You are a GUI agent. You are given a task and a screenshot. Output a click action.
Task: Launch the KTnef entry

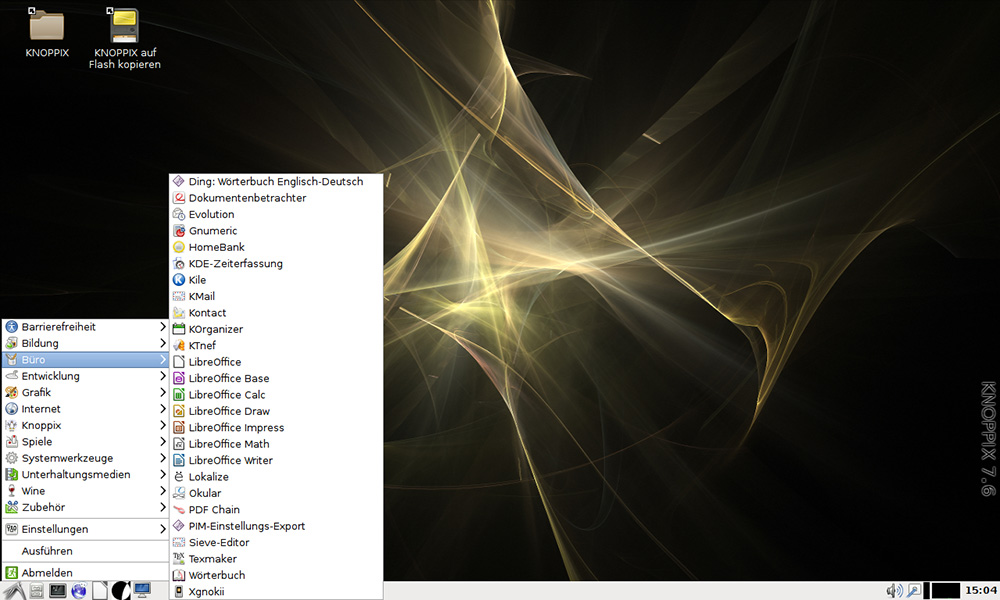276,346
